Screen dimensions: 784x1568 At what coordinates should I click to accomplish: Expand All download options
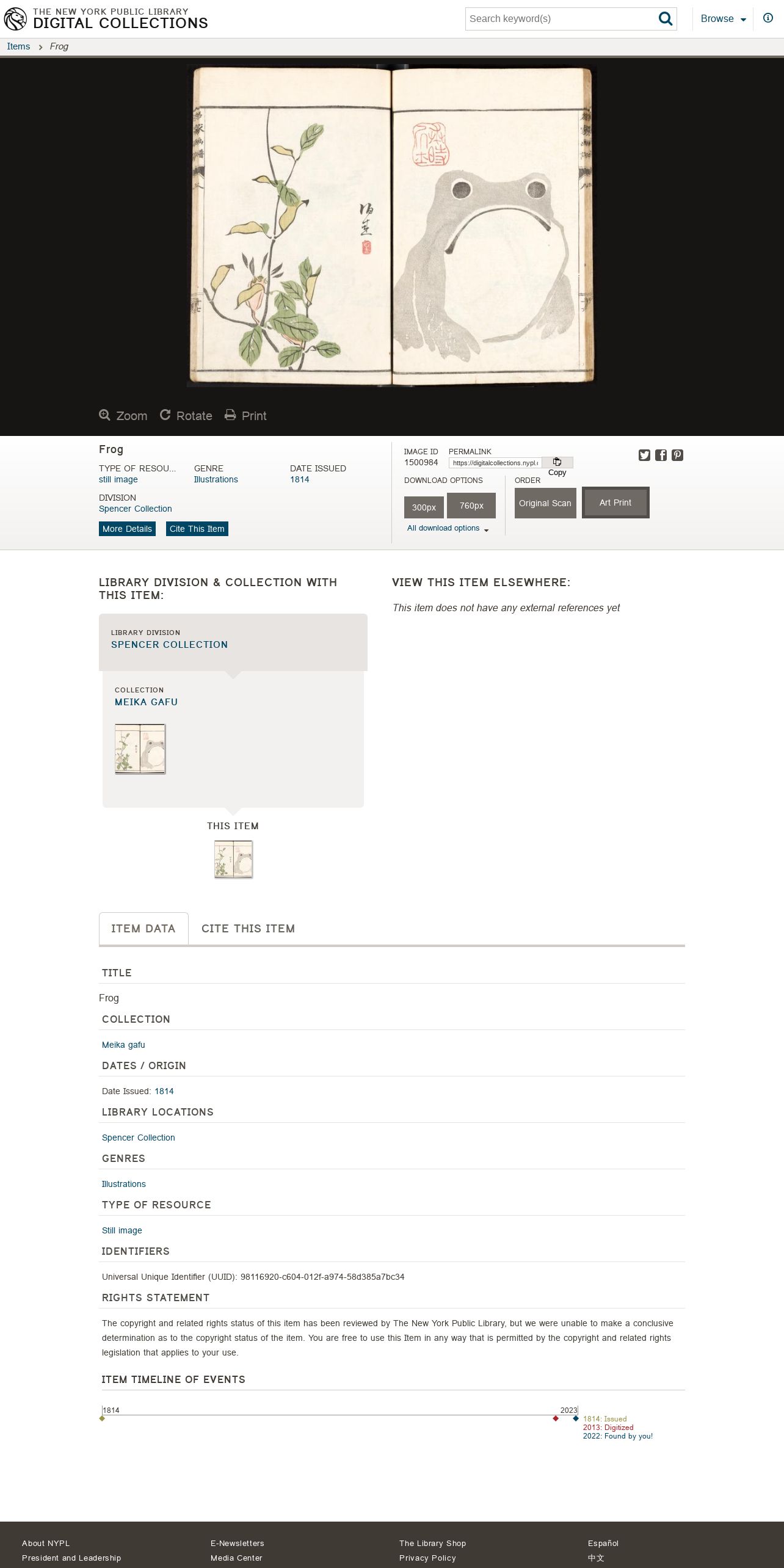pyautogui.click(x=448, y=528)
